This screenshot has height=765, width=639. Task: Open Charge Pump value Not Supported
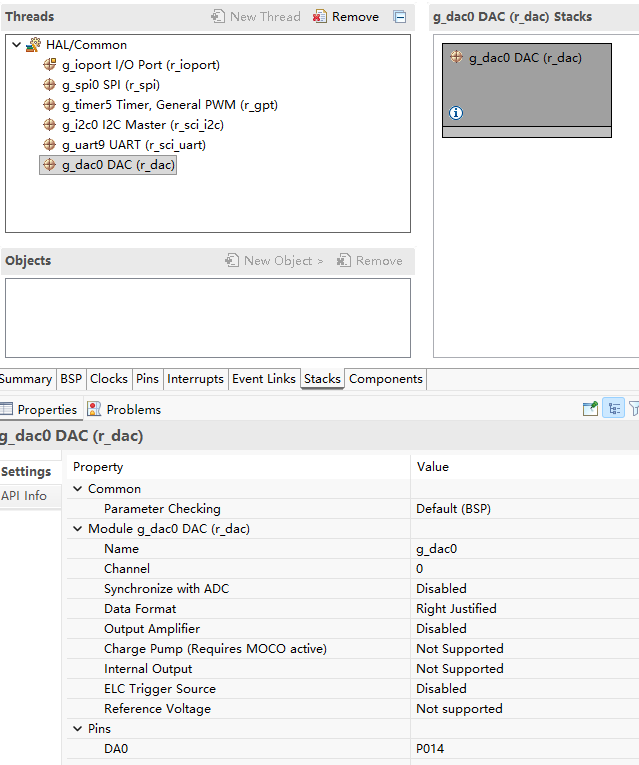pyautogui.click(x=525, y=649)
